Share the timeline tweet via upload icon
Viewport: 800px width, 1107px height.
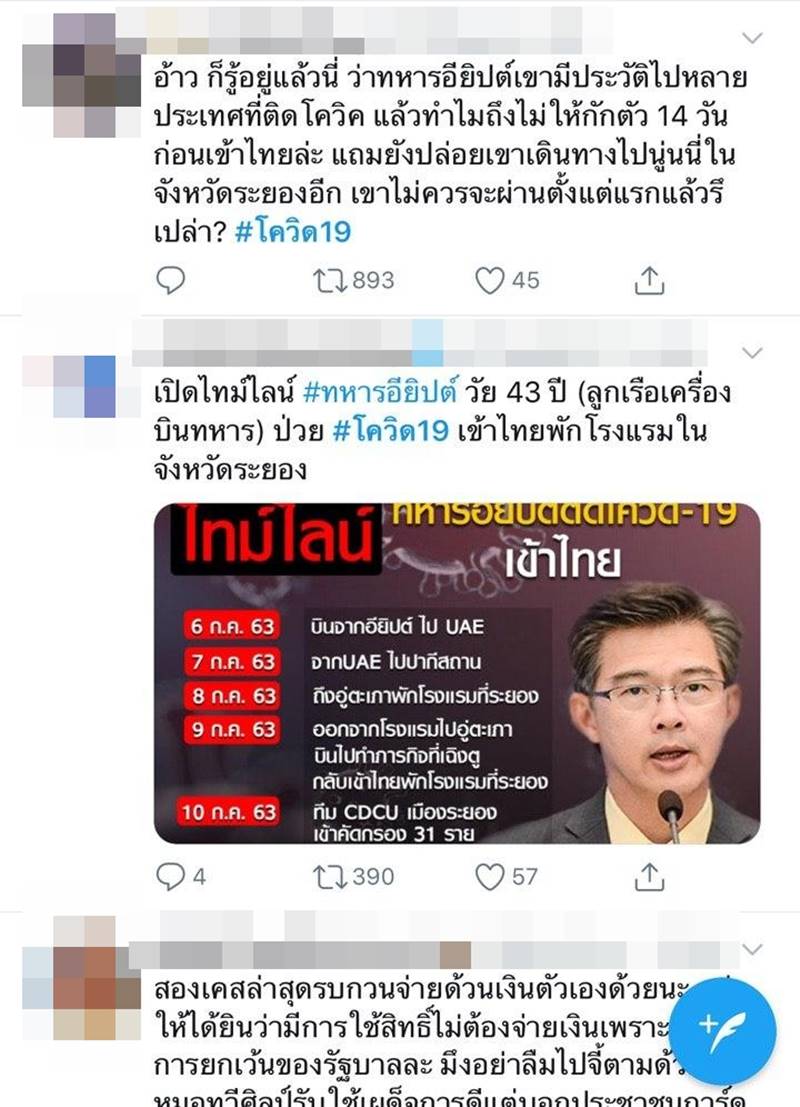[x=649, y=877]
